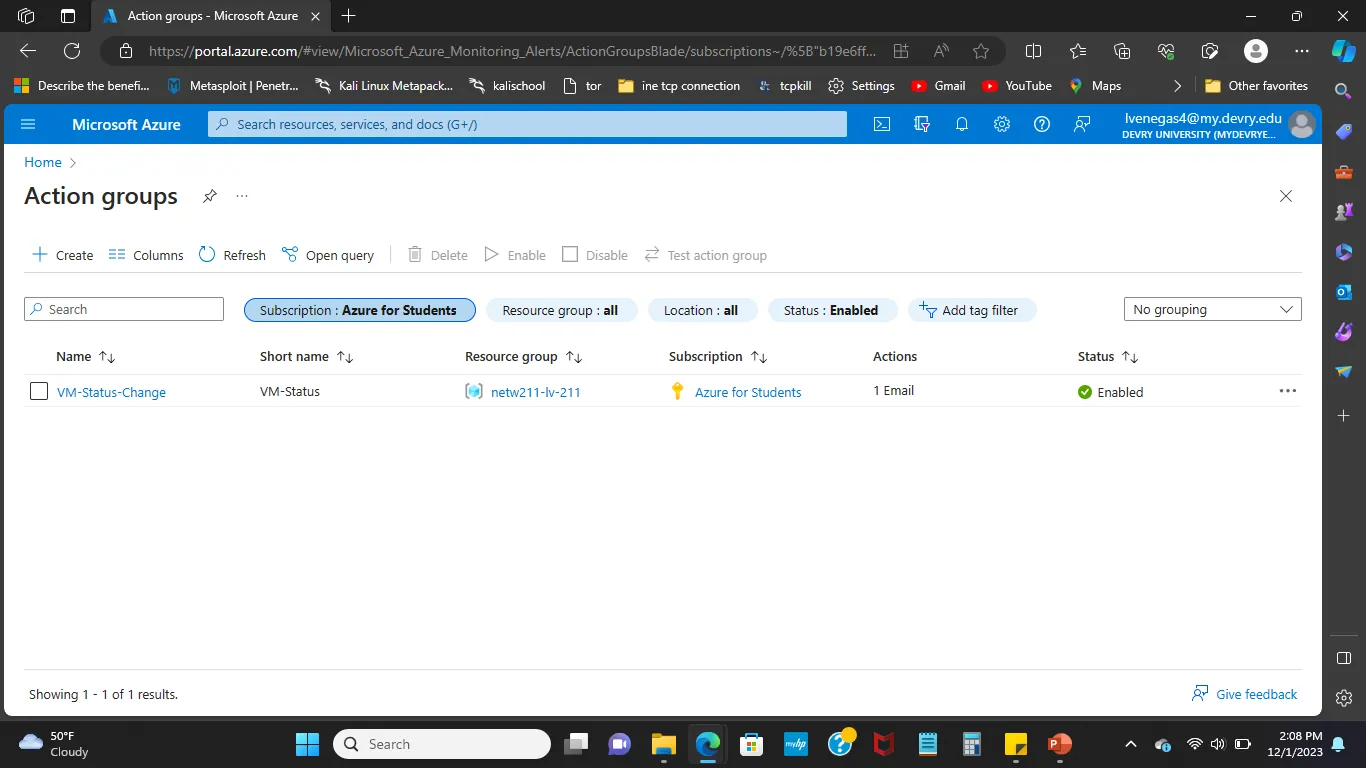Open the Gmail bookmark
1366x768 pixels.
click(938, 86)
